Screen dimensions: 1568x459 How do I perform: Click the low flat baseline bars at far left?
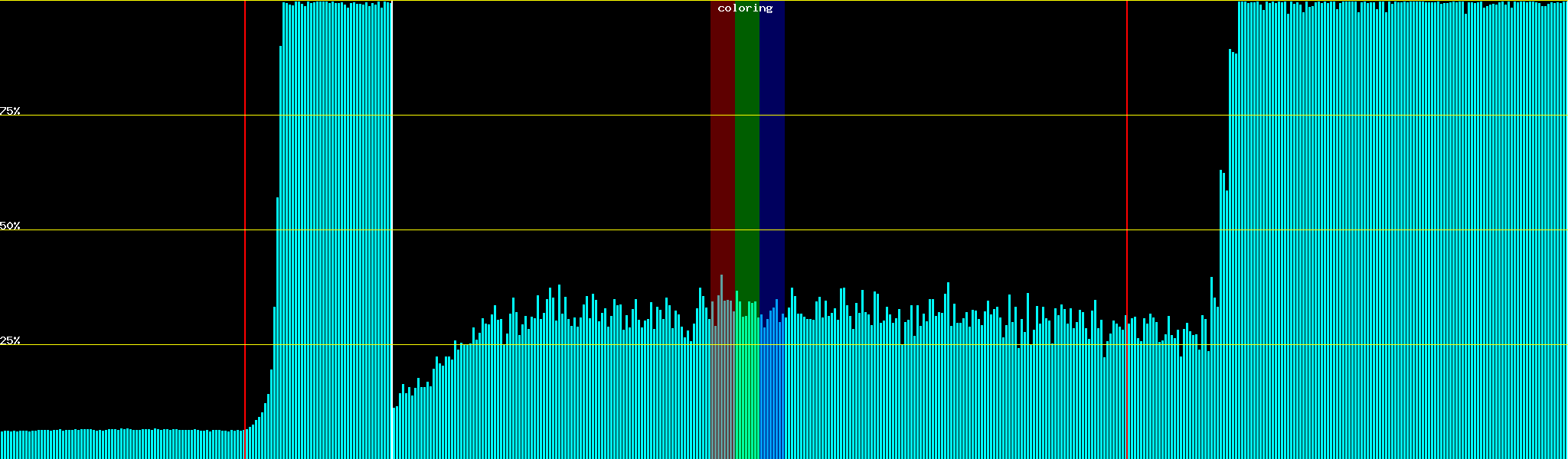pos(115,444)
